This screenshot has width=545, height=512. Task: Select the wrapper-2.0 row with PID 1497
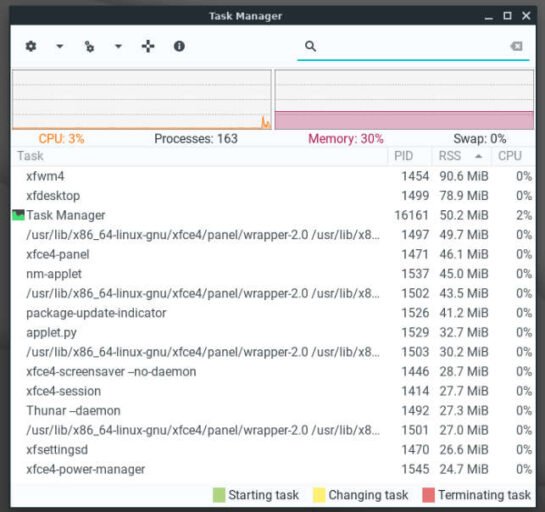(x=273, y=235)
